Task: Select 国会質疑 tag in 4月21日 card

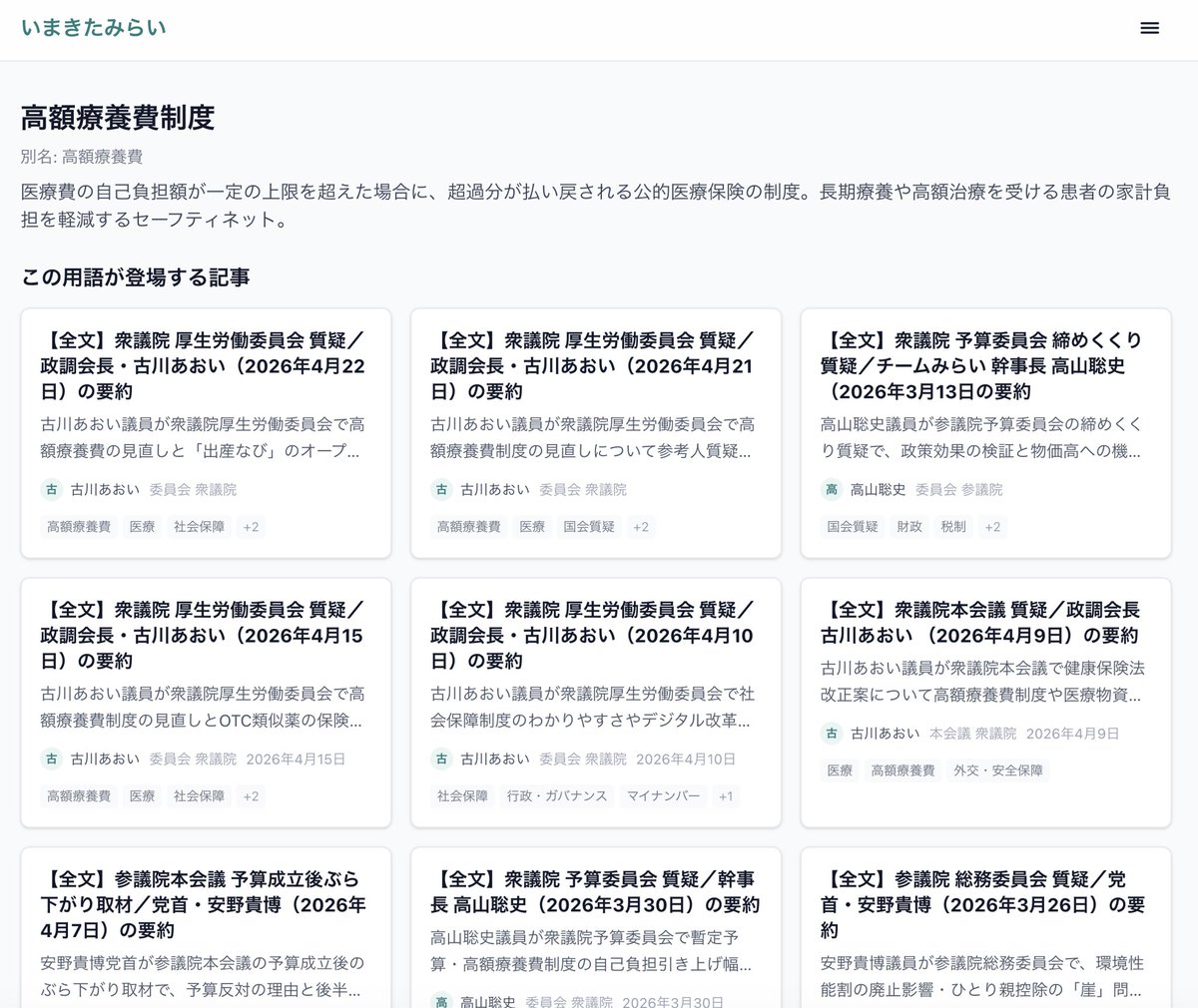Action: coord(590,526)
